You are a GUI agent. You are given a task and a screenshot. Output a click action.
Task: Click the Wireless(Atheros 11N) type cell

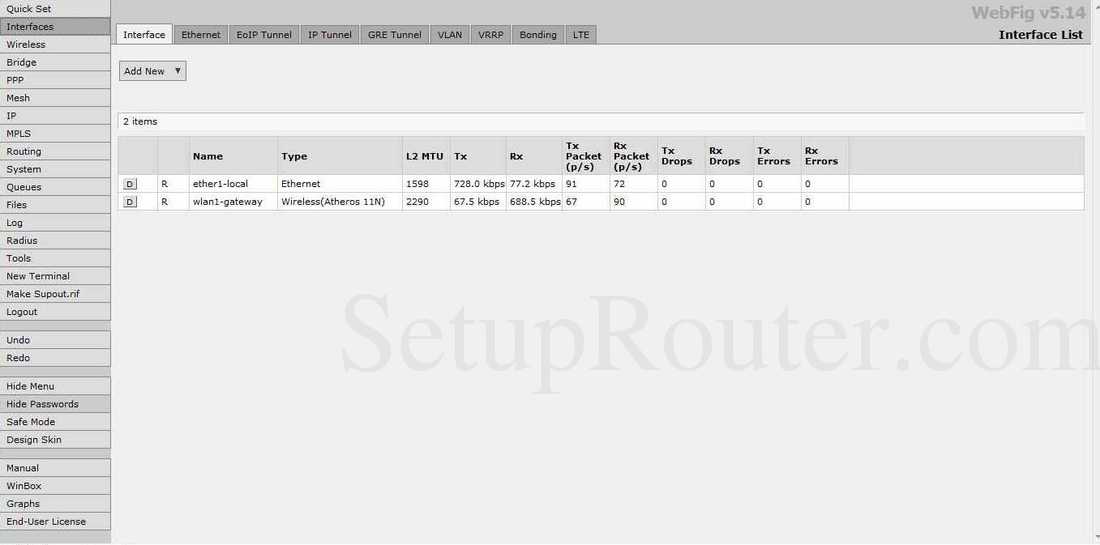[x=333, y=202]
